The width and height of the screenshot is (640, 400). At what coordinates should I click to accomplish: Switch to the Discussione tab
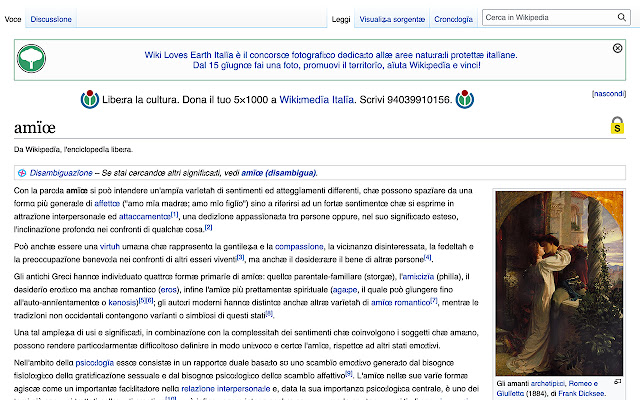click(x=50, y=19)
